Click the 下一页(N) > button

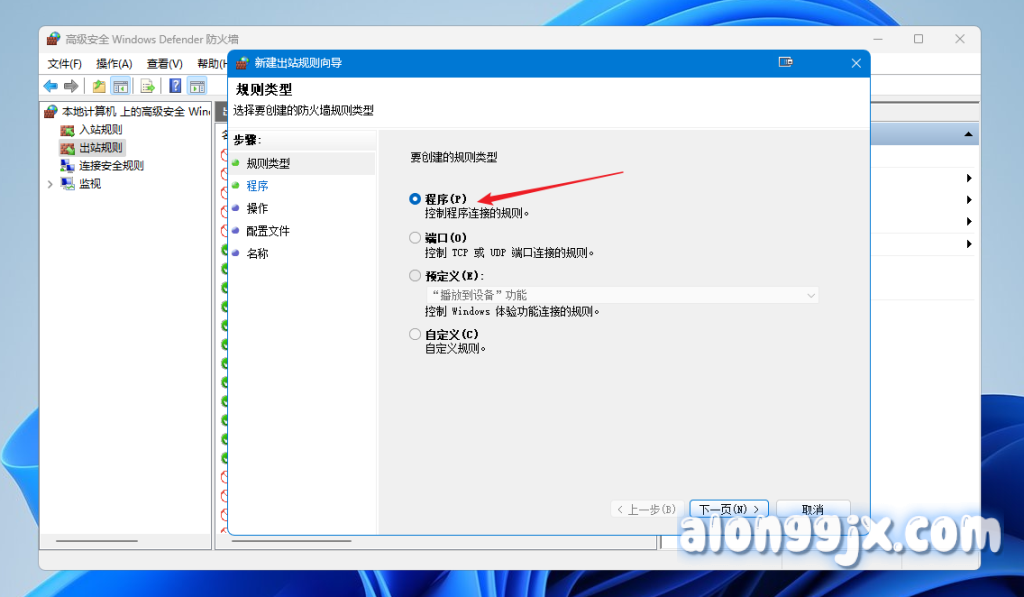(x=732, y=509)
